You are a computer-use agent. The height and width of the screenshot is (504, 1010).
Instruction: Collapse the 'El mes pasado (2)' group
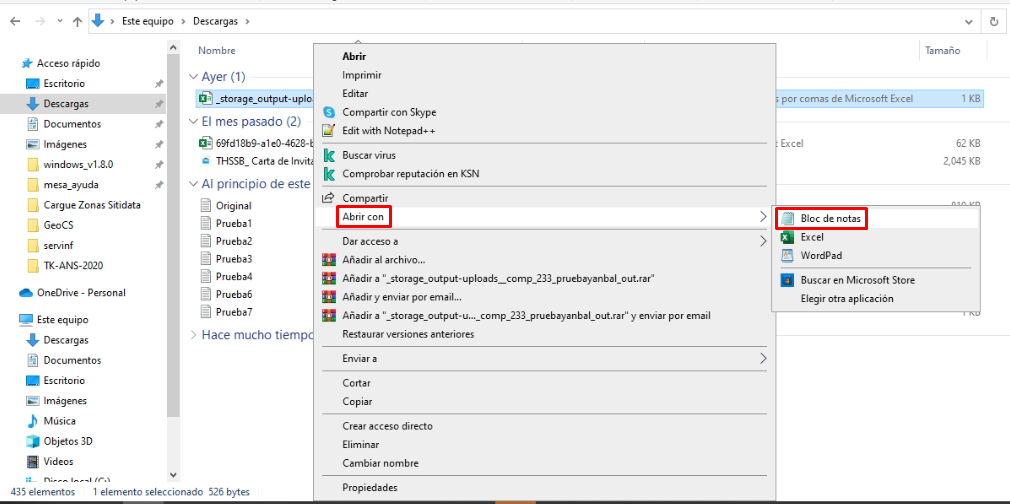[194, 121]
